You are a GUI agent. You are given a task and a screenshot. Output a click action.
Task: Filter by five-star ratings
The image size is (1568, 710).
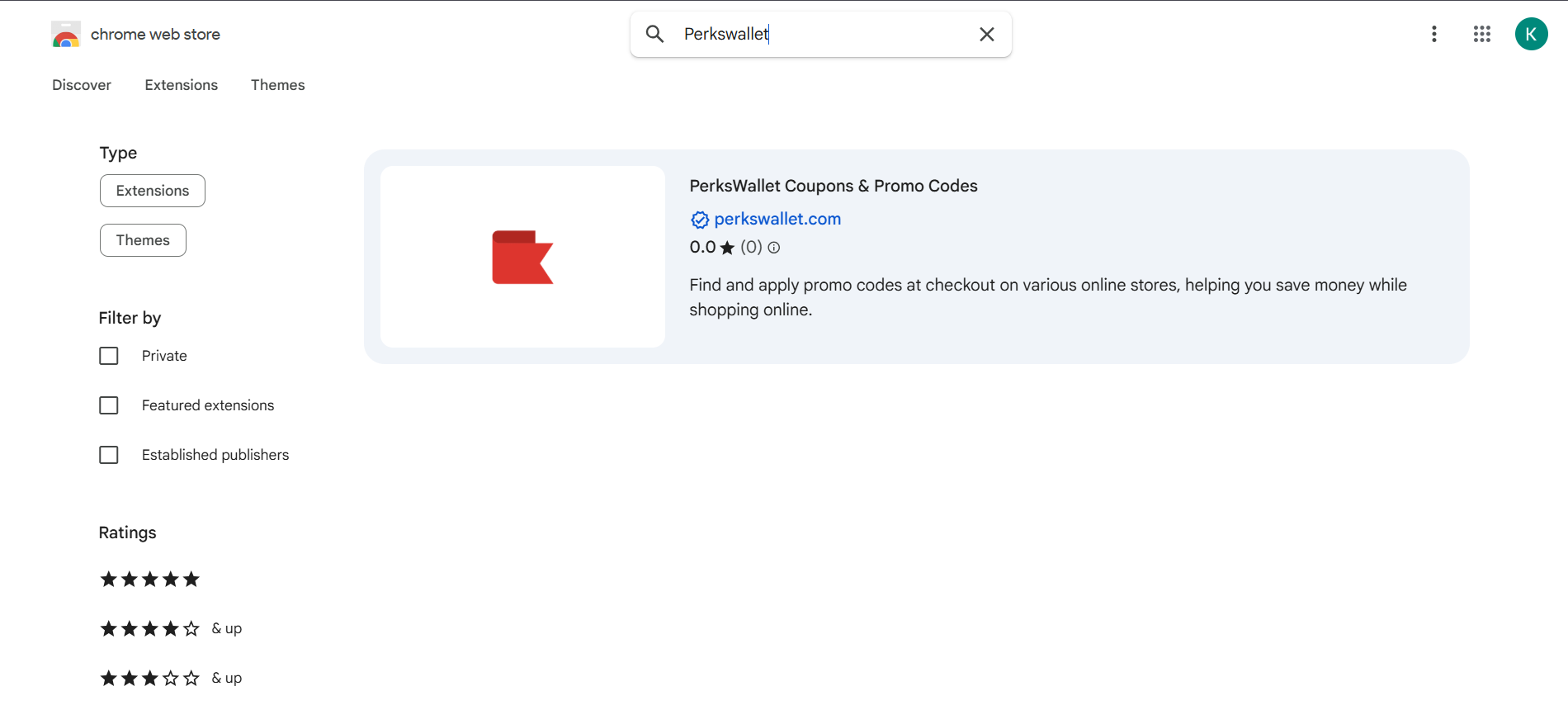pos(150,580)
